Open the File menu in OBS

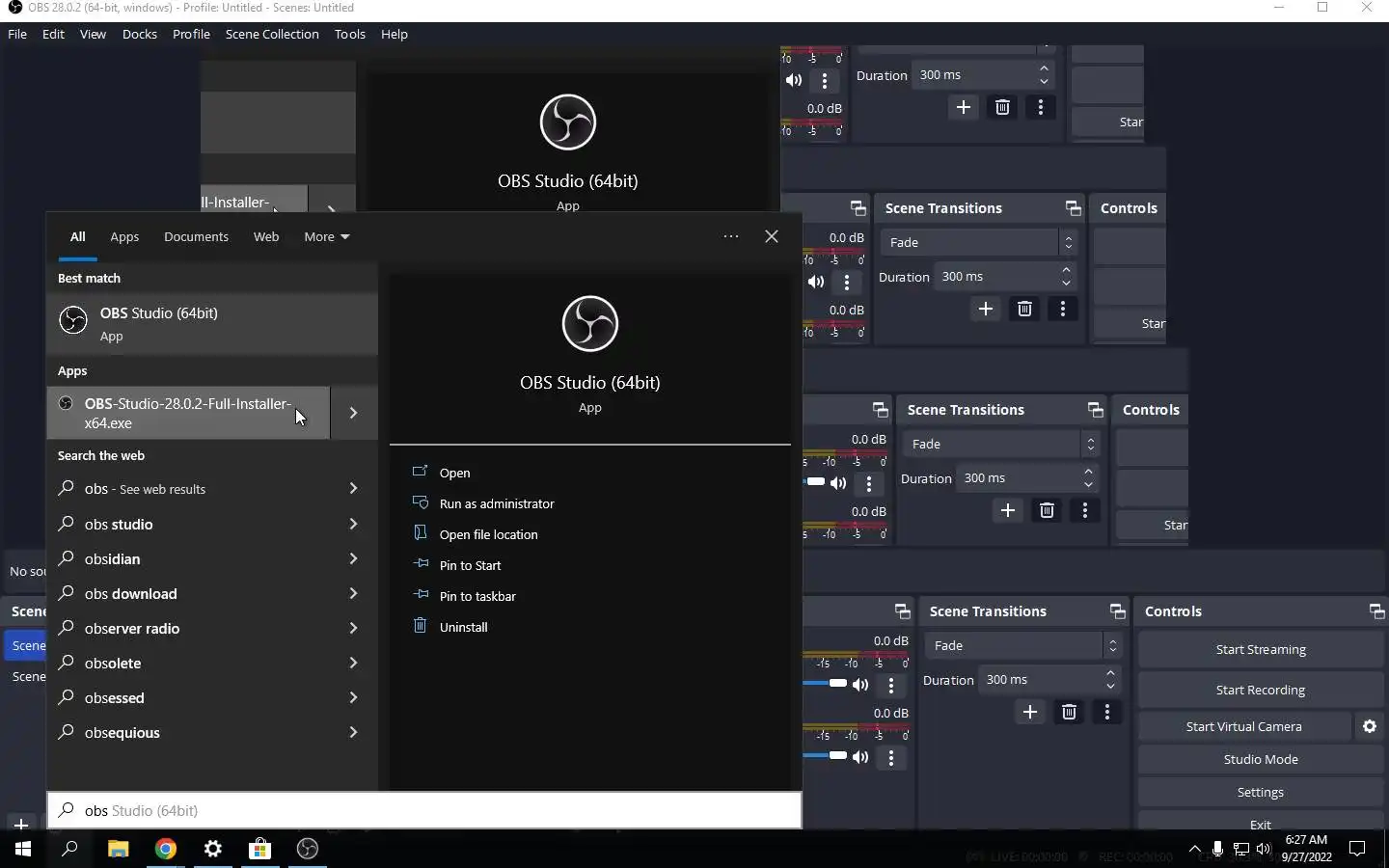[17, 34]
